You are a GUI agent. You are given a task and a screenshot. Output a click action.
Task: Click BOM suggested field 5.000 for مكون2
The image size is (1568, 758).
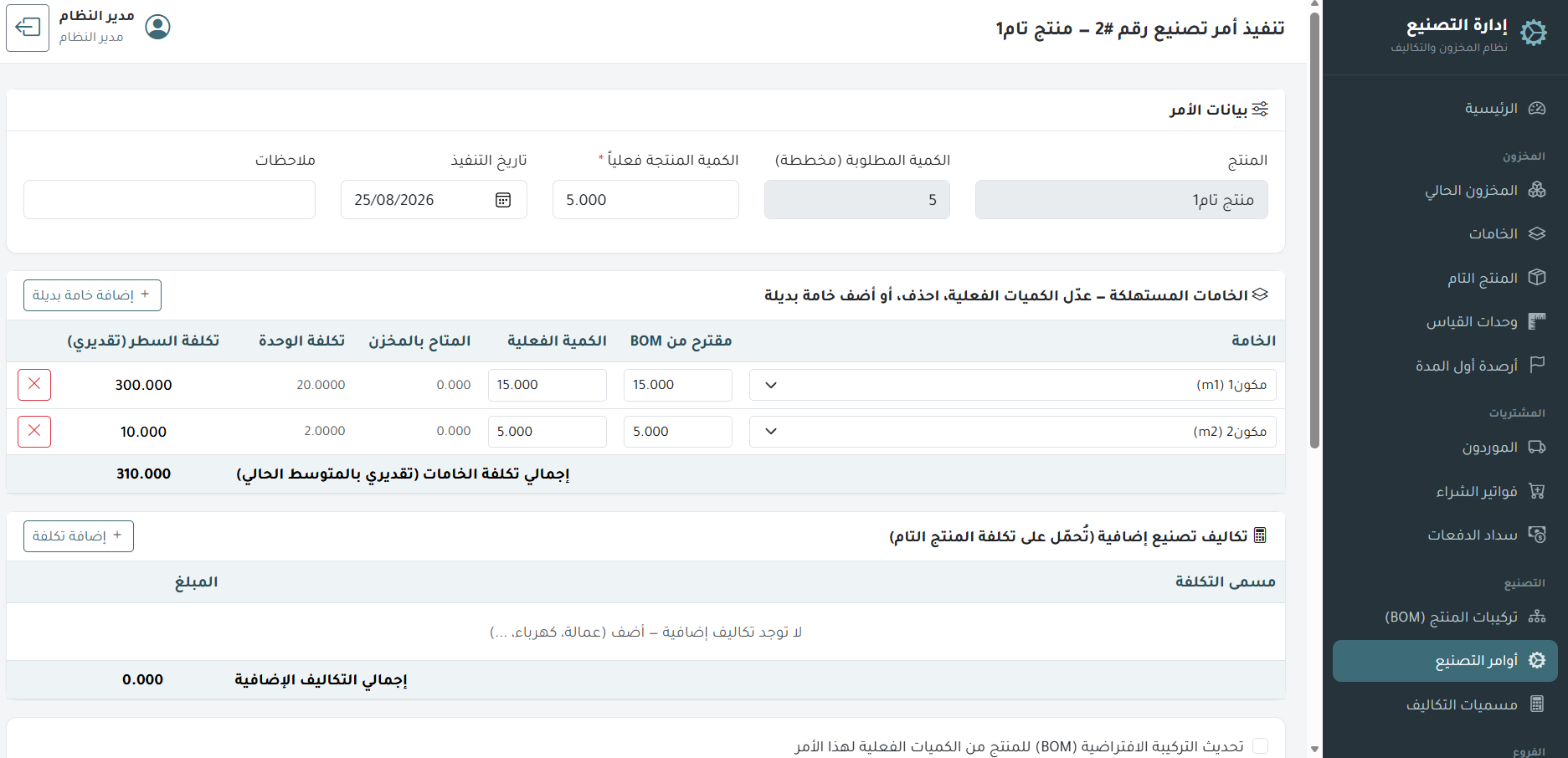(x=678, y=432)
